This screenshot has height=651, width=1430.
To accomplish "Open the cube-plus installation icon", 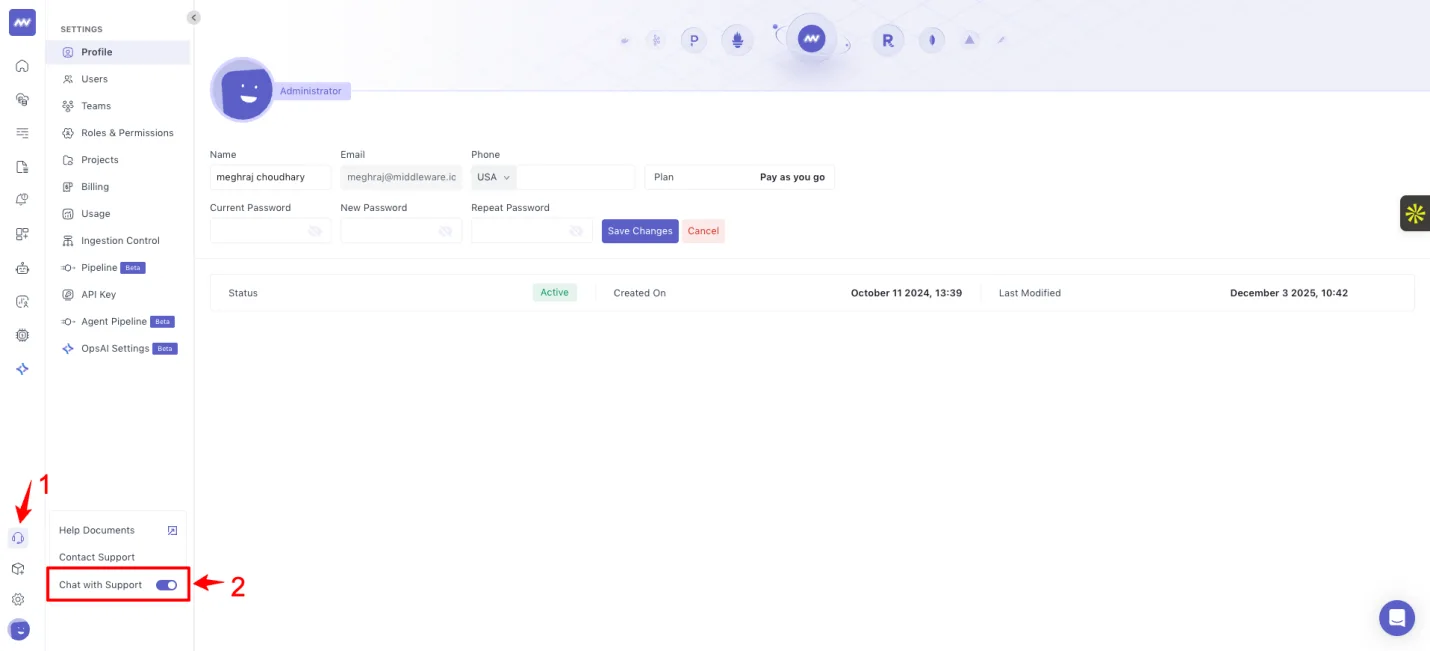I will pos(18,569).
